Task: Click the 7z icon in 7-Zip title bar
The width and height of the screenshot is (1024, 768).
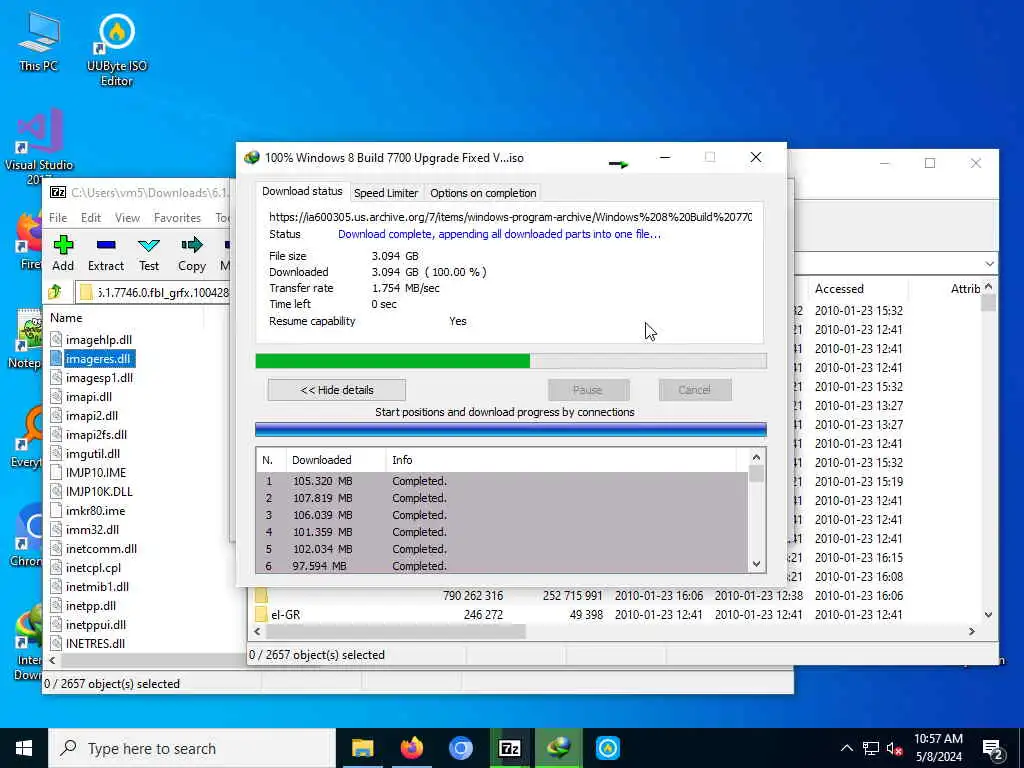Action: click(x=58, y=193)
